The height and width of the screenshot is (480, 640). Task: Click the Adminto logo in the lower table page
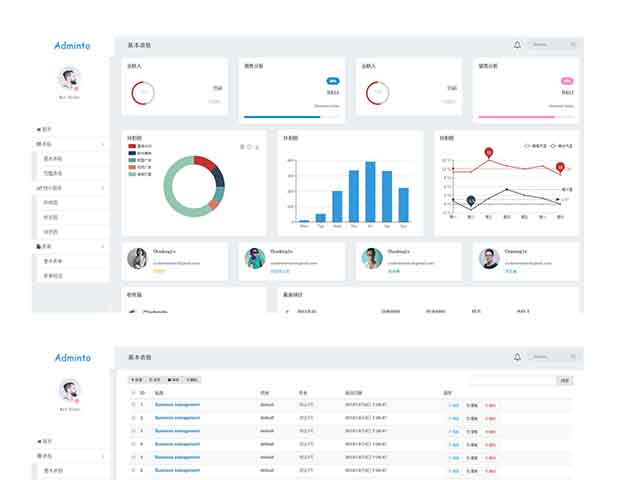tap(73, 358)
